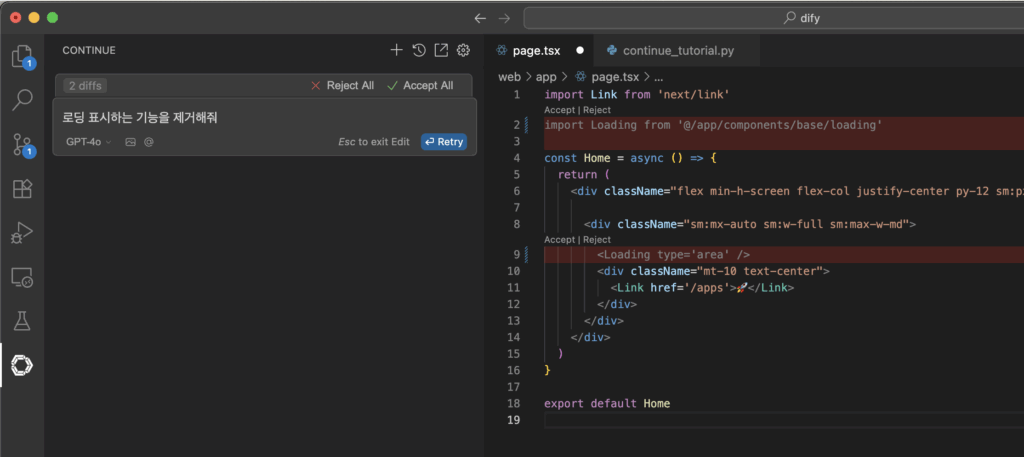
Task: Click the '2 diffs' badge
Action: pyautogui.click(x=86, y=86)
